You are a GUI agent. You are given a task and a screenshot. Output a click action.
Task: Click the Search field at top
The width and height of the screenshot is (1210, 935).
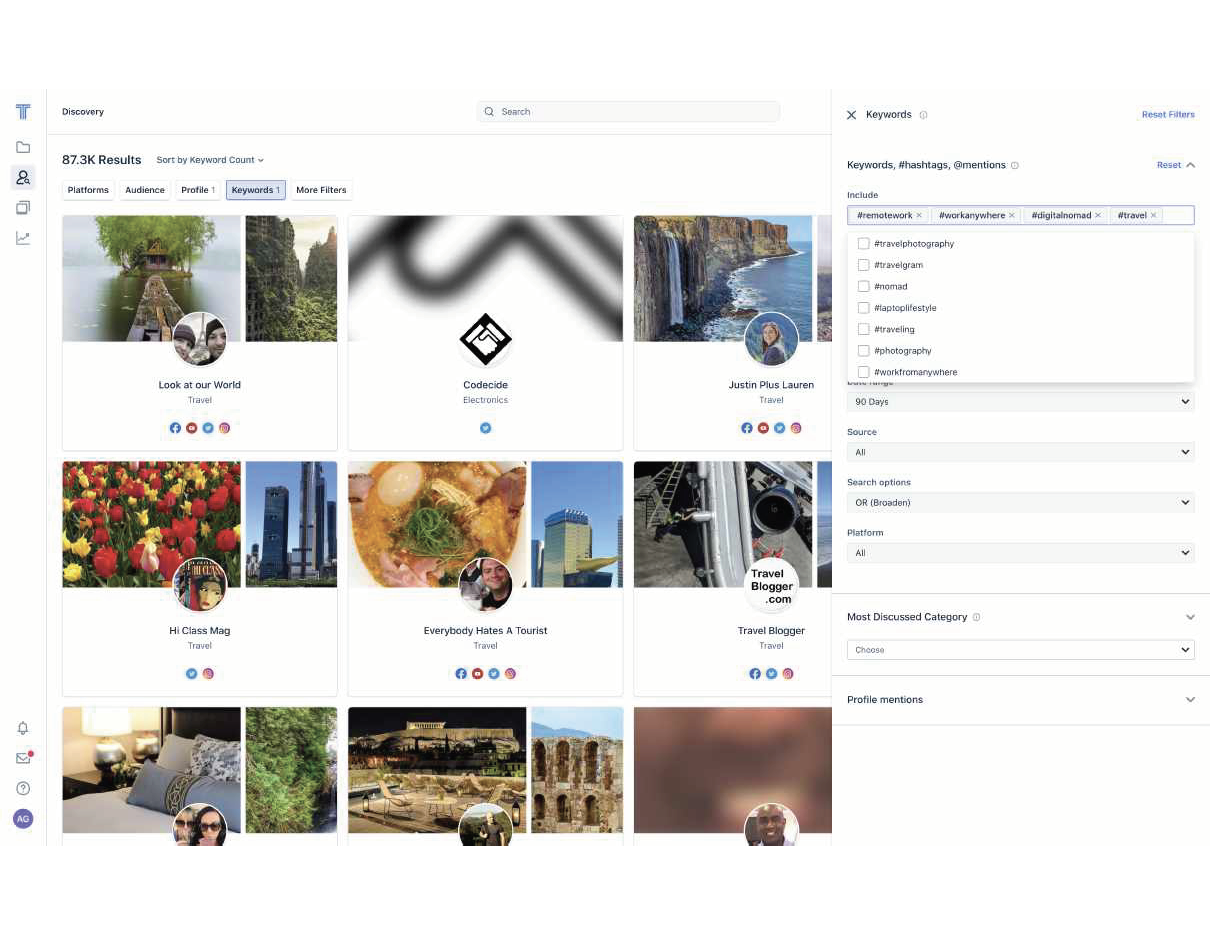(x=628, y=112)
